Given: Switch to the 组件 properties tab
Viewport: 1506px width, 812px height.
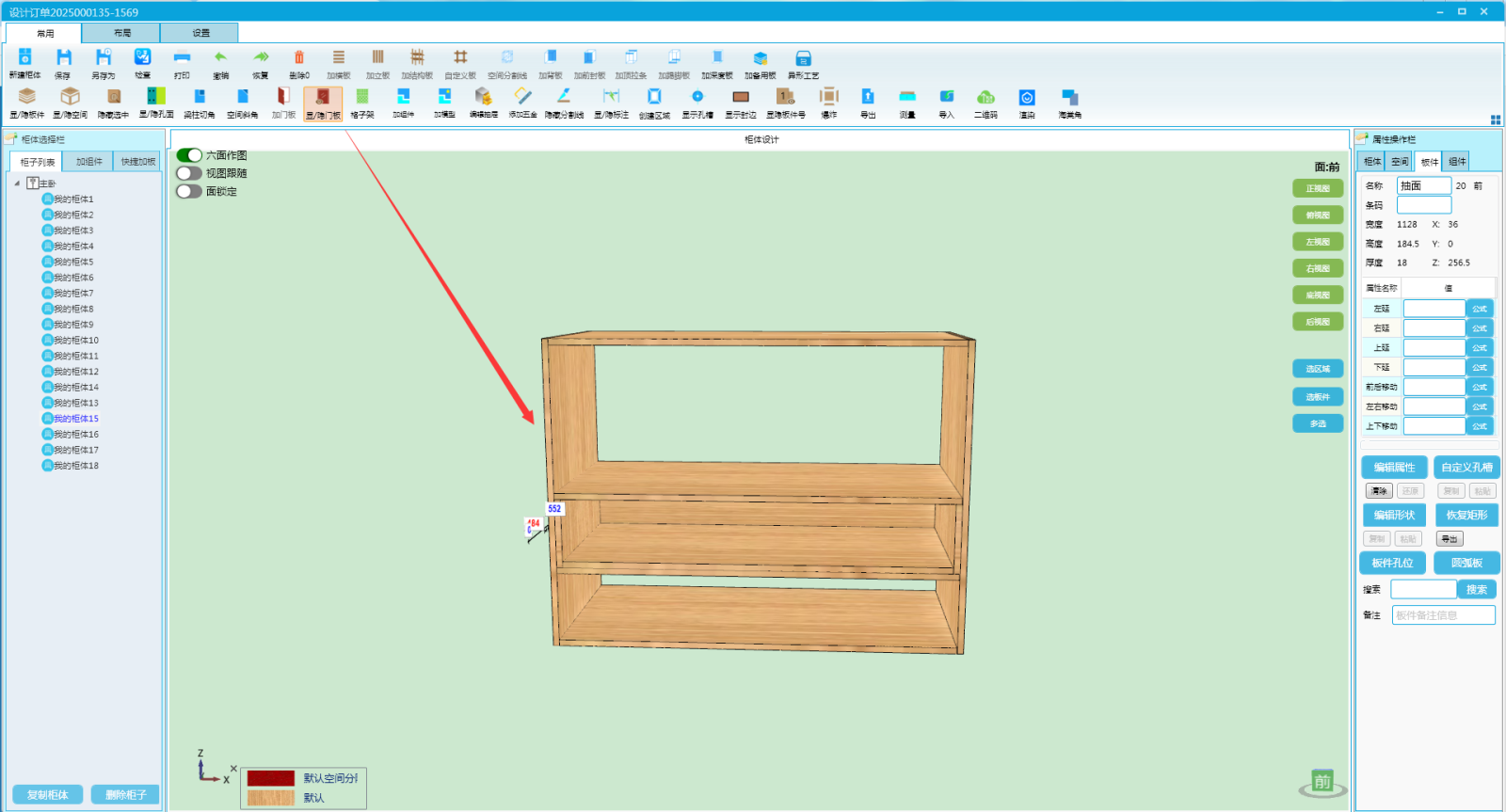Looking at the screenshot, I should pos(1457,162).
